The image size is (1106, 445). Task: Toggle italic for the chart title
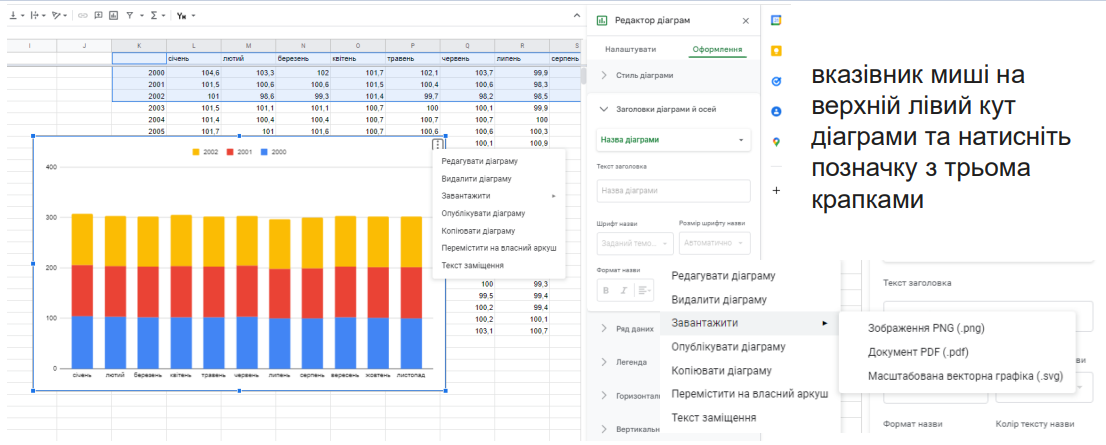click(623, 291)
